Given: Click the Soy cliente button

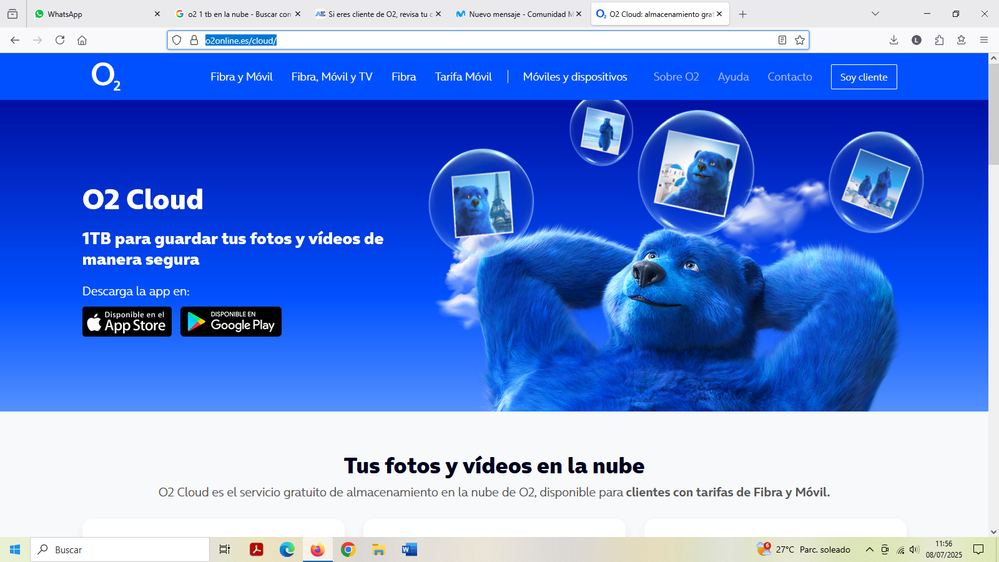Looking at the screenshot, I should (x=863, y=77).
